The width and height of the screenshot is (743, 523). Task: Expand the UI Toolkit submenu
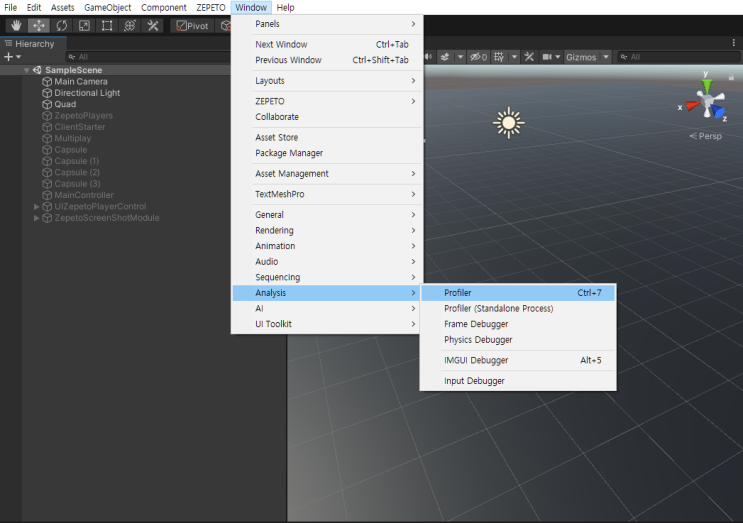tap(327, 324)
